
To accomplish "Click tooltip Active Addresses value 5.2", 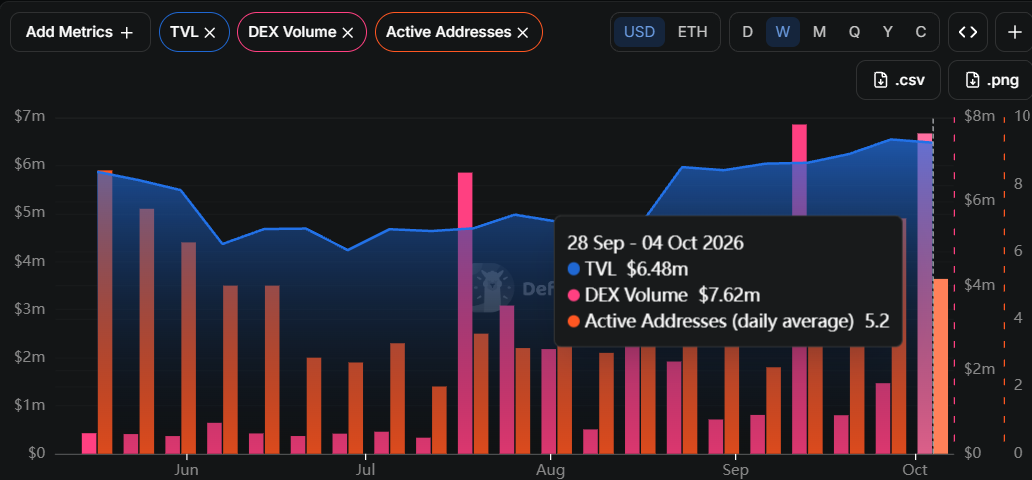I will point(877,321).
